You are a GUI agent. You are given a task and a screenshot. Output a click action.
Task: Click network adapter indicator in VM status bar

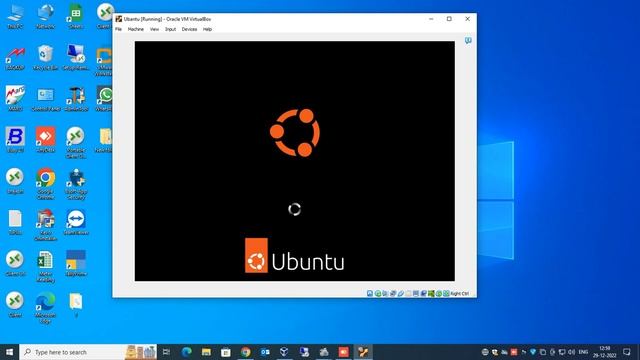click(x=393, y=293)
